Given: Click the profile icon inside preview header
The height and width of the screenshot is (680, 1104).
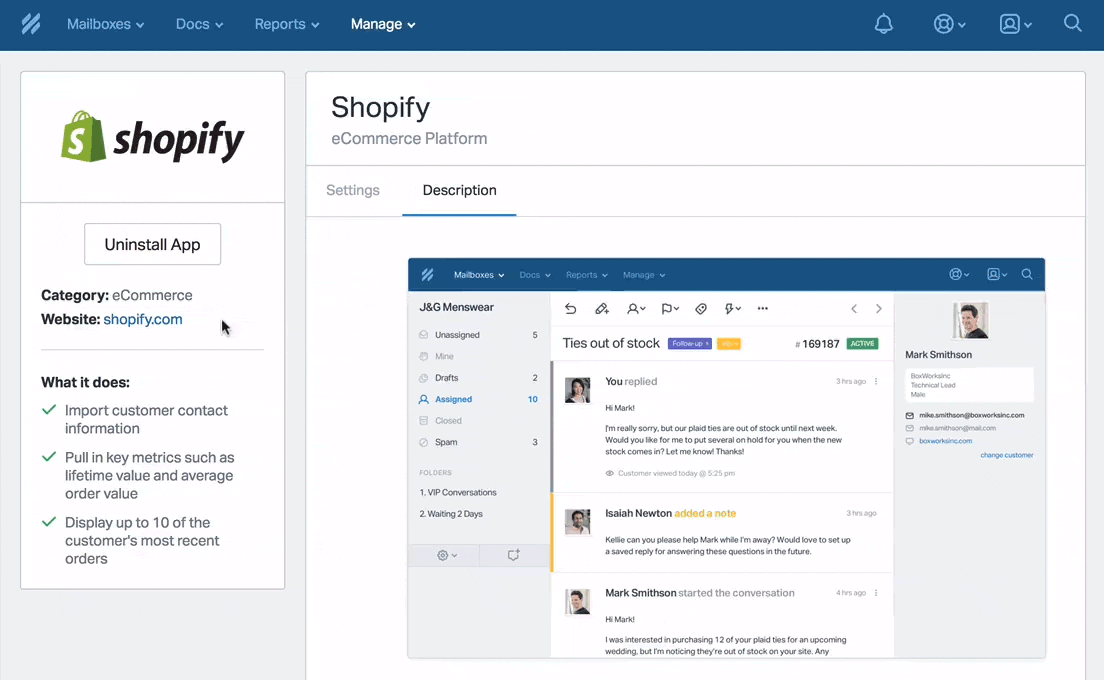Looking at the screenshot, I should [x=997, y=275].
